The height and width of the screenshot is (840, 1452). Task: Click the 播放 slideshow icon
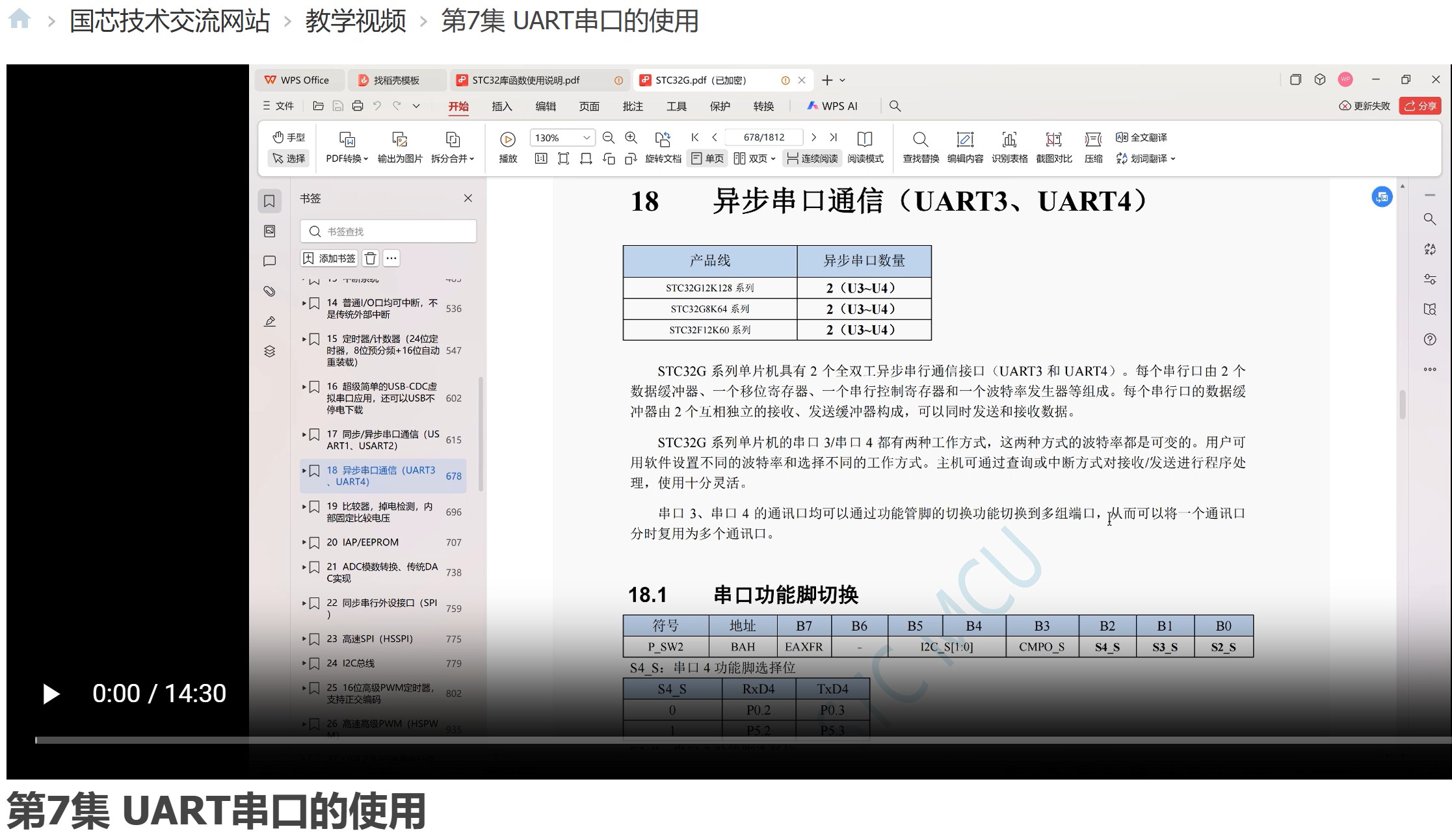[508, 148]
